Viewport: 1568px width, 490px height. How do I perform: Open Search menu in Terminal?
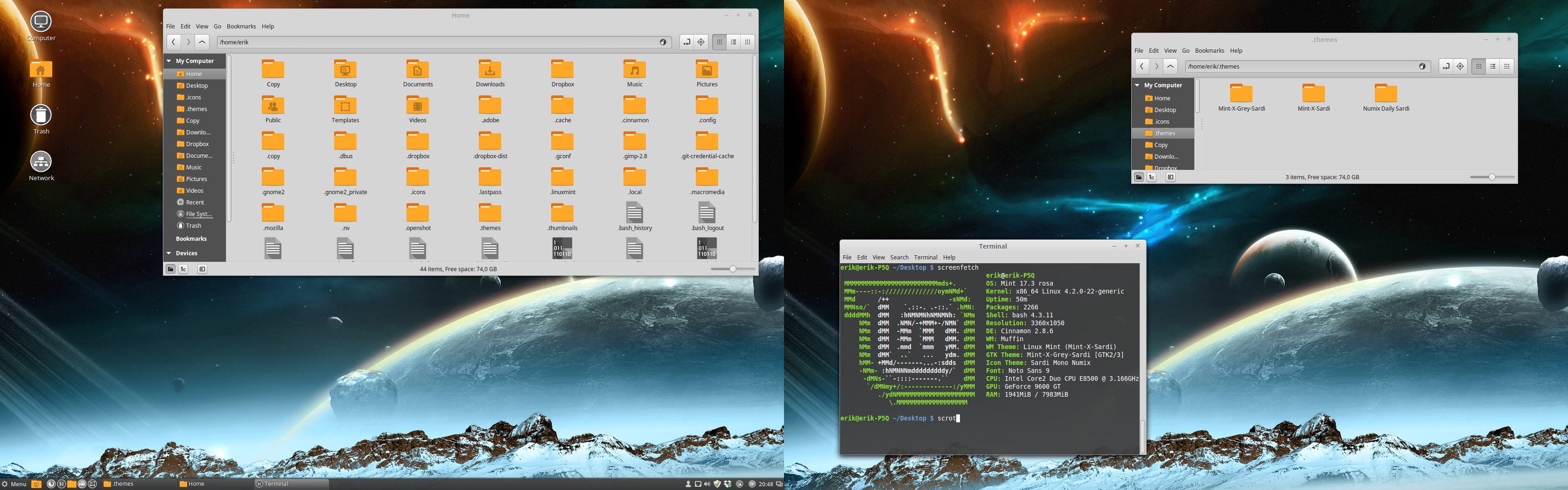[x=899, y=258]
